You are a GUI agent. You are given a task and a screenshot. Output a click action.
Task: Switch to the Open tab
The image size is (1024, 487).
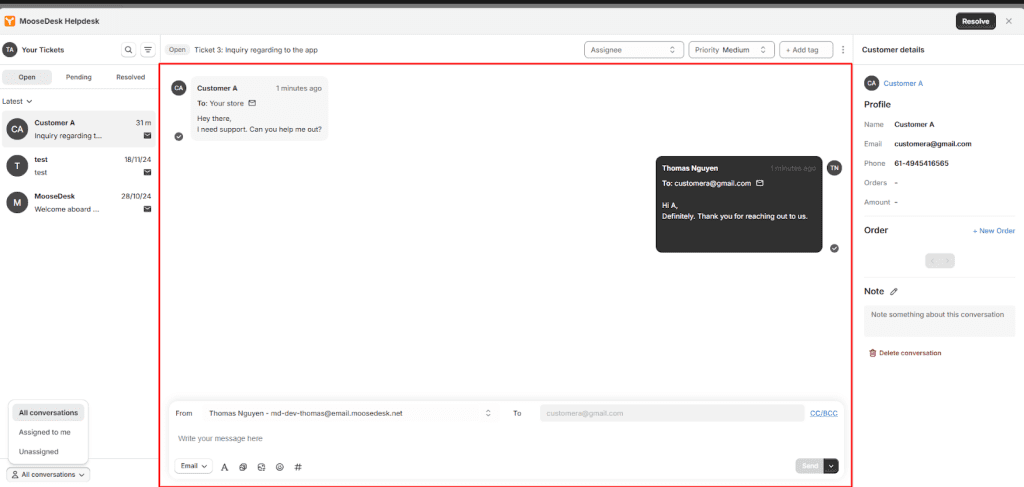click(27, 77)
